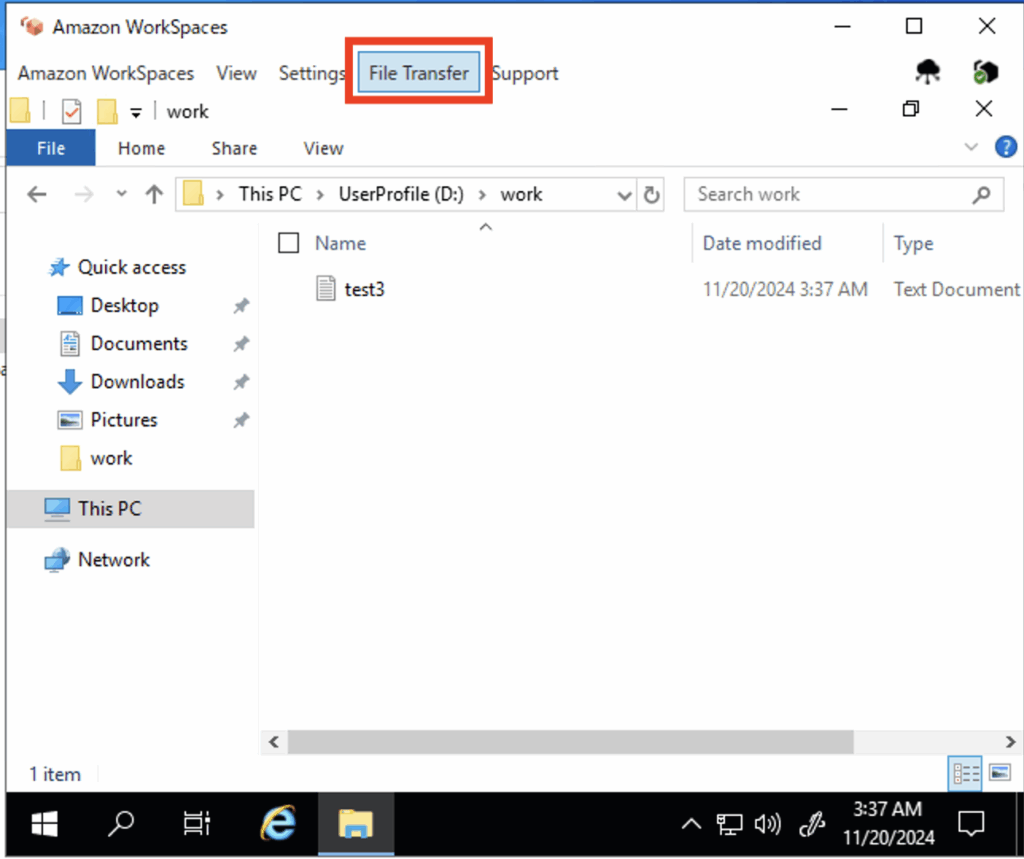Tick the select-all checkbox beside Name
Viewport: 1024px width, 859px height.
289,243
